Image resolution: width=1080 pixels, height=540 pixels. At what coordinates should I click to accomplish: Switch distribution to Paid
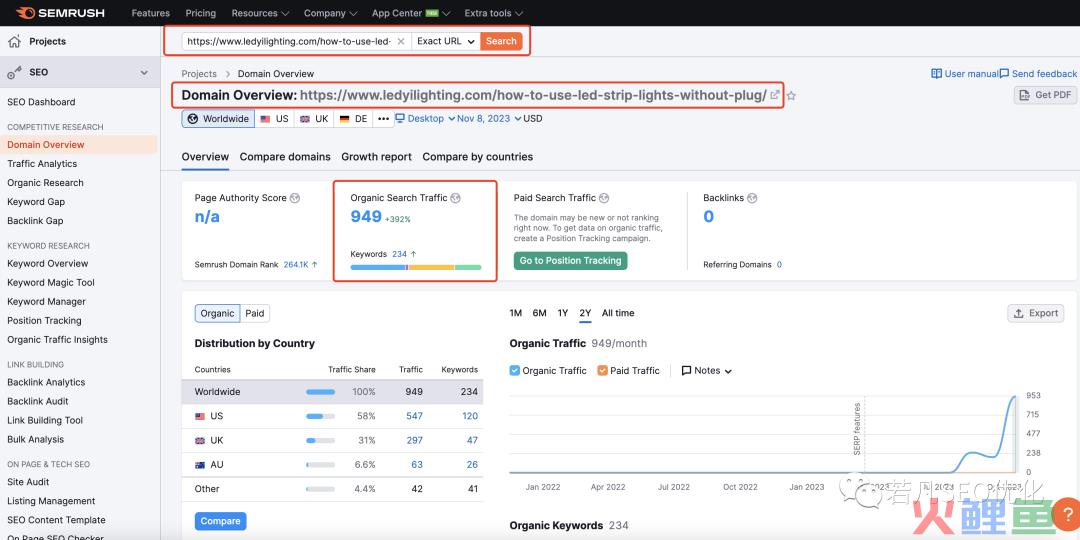click(255, 313)
